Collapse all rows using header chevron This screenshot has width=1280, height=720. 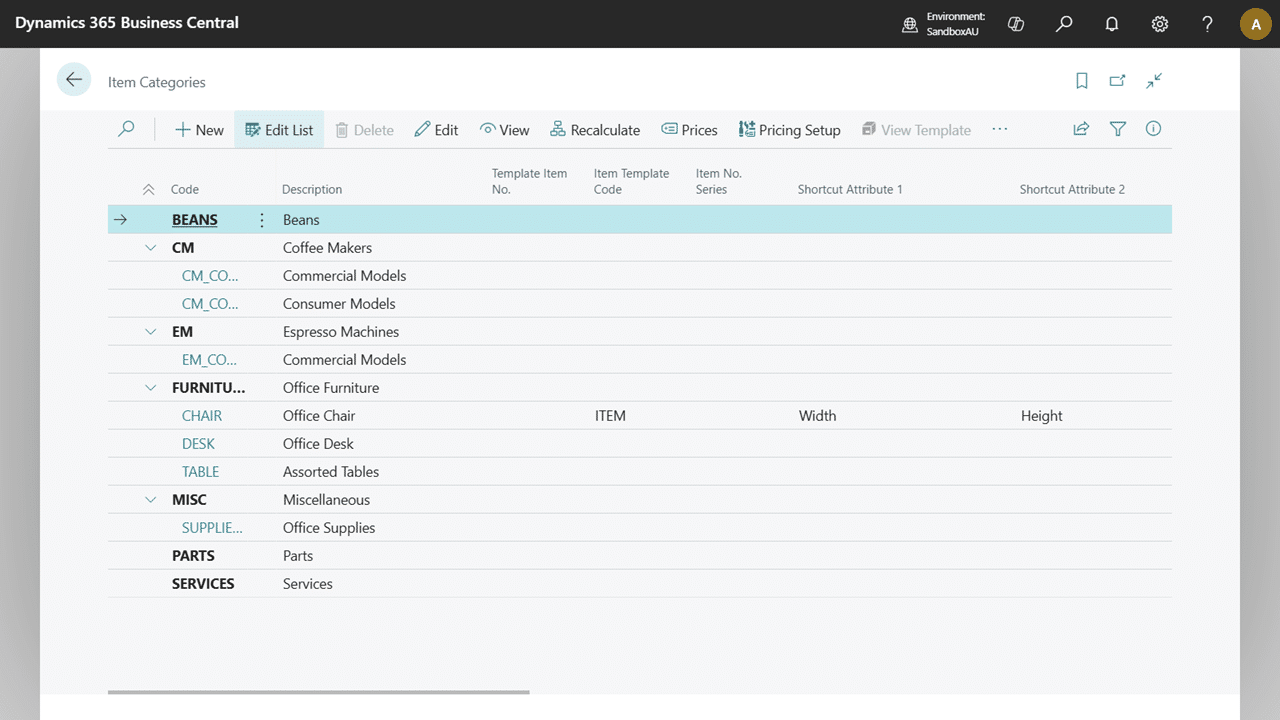point(149,189)
